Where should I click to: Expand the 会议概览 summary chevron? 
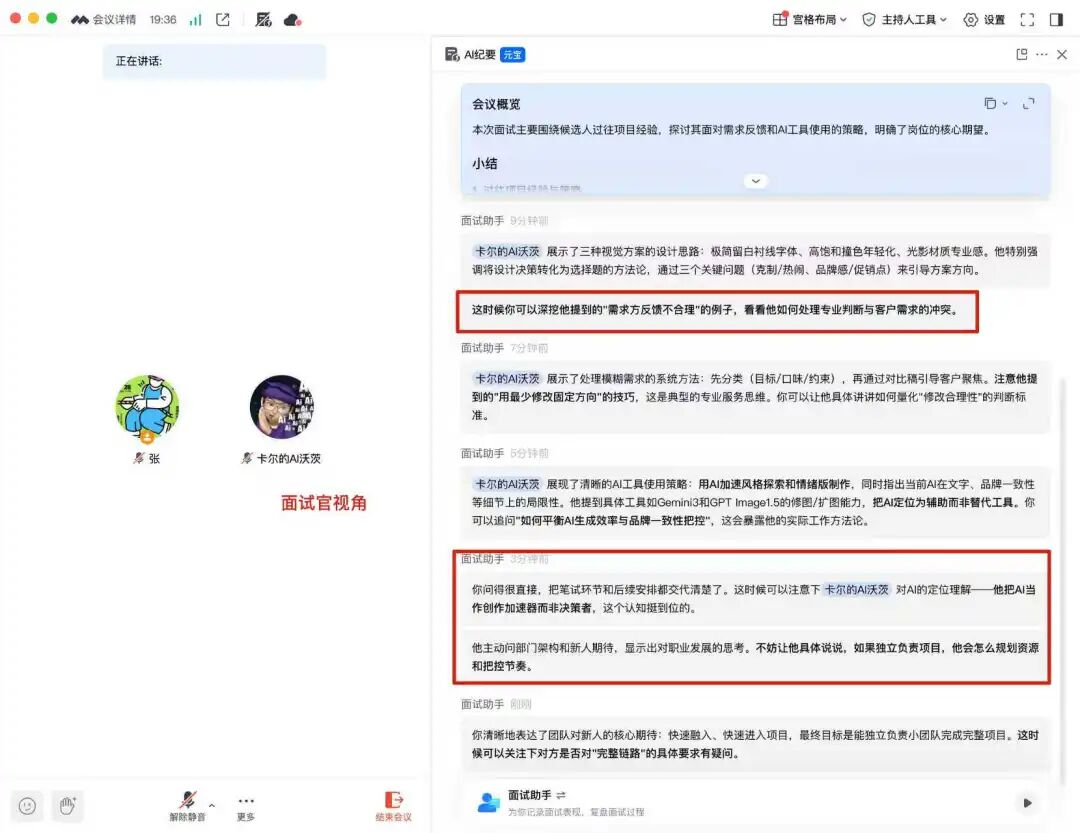point(755,180)
